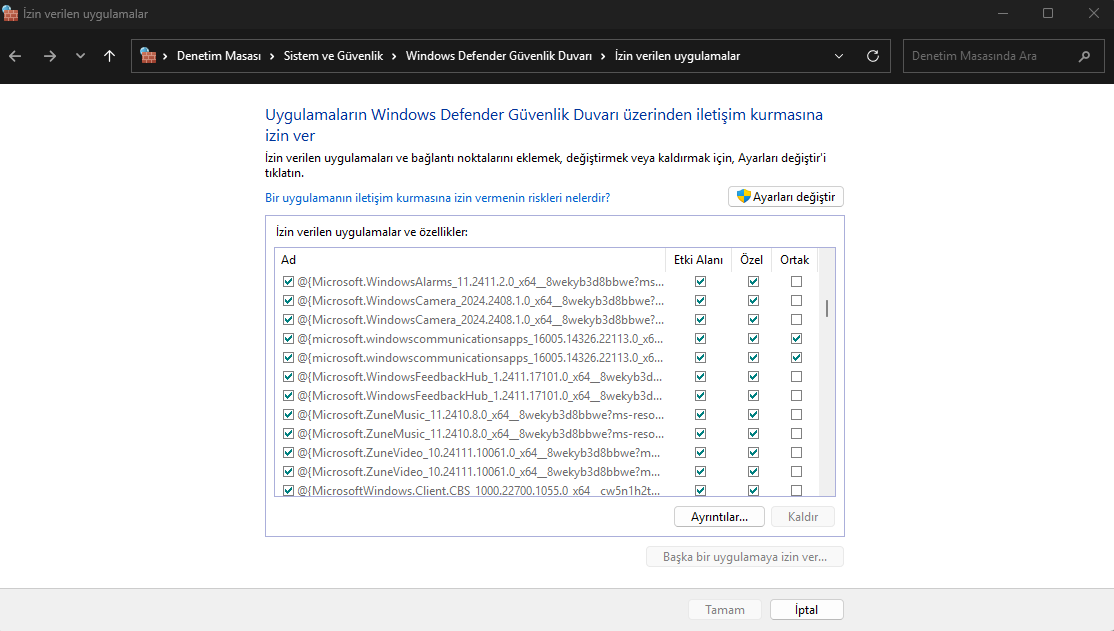
Task: Toggle Ortak checkbox for WindowsAlarms row
Action: pyautogui.click(x=796, y=281)
